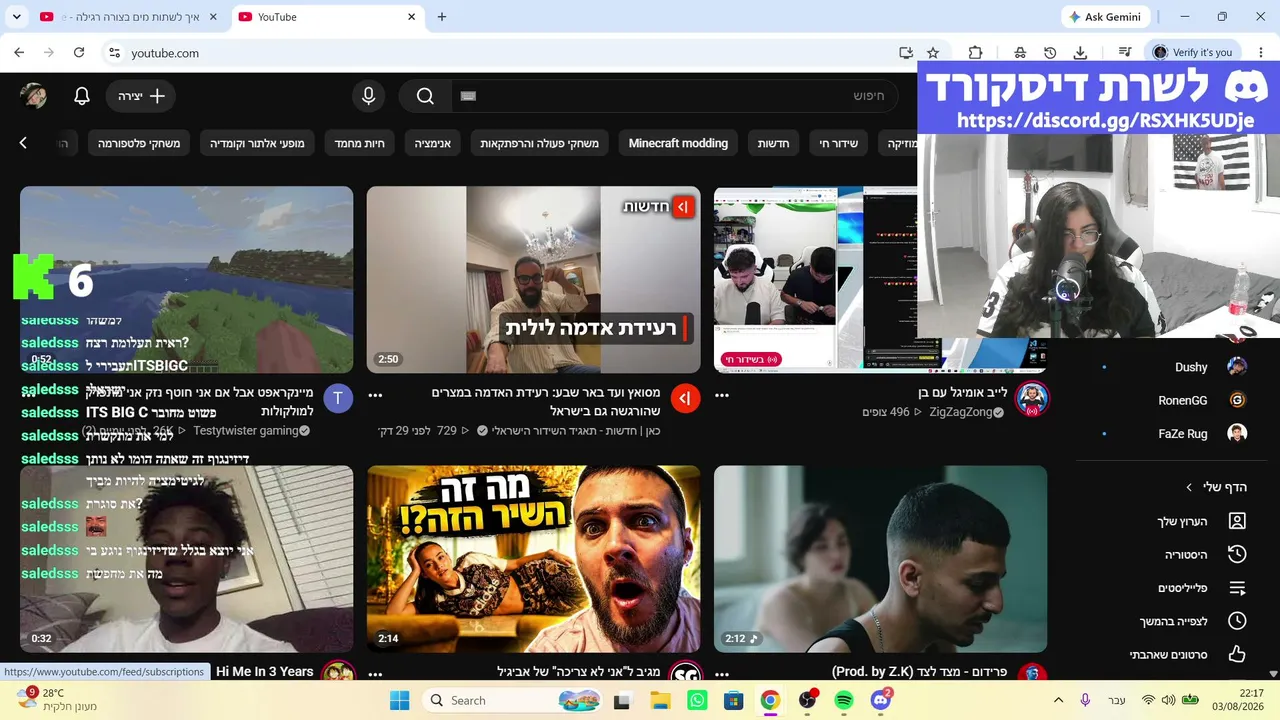Open options menu for the ZigZagZong live stream
Screen dimensions: 1280x720
(722, 395)
